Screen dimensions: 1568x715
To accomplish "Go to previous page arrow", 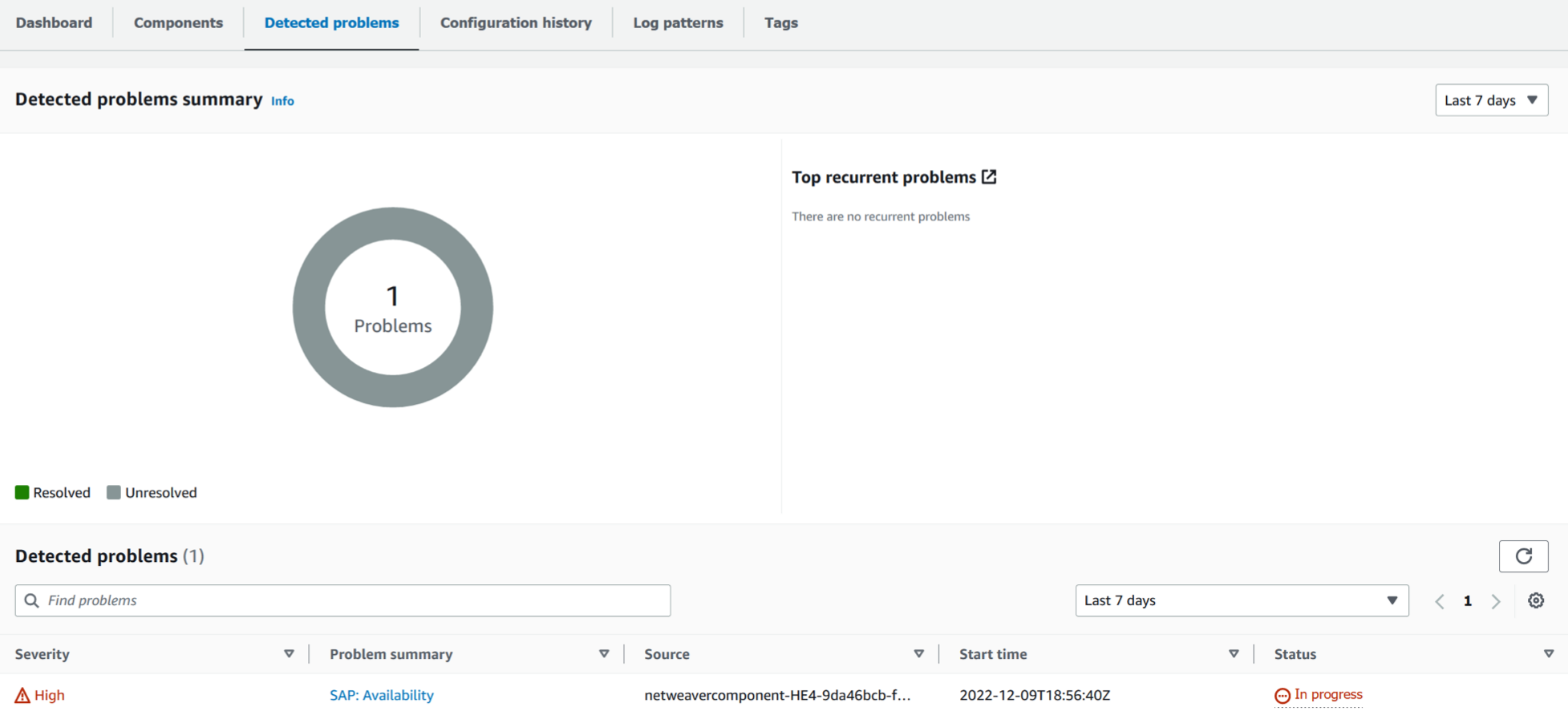I will pos(1440,601).
